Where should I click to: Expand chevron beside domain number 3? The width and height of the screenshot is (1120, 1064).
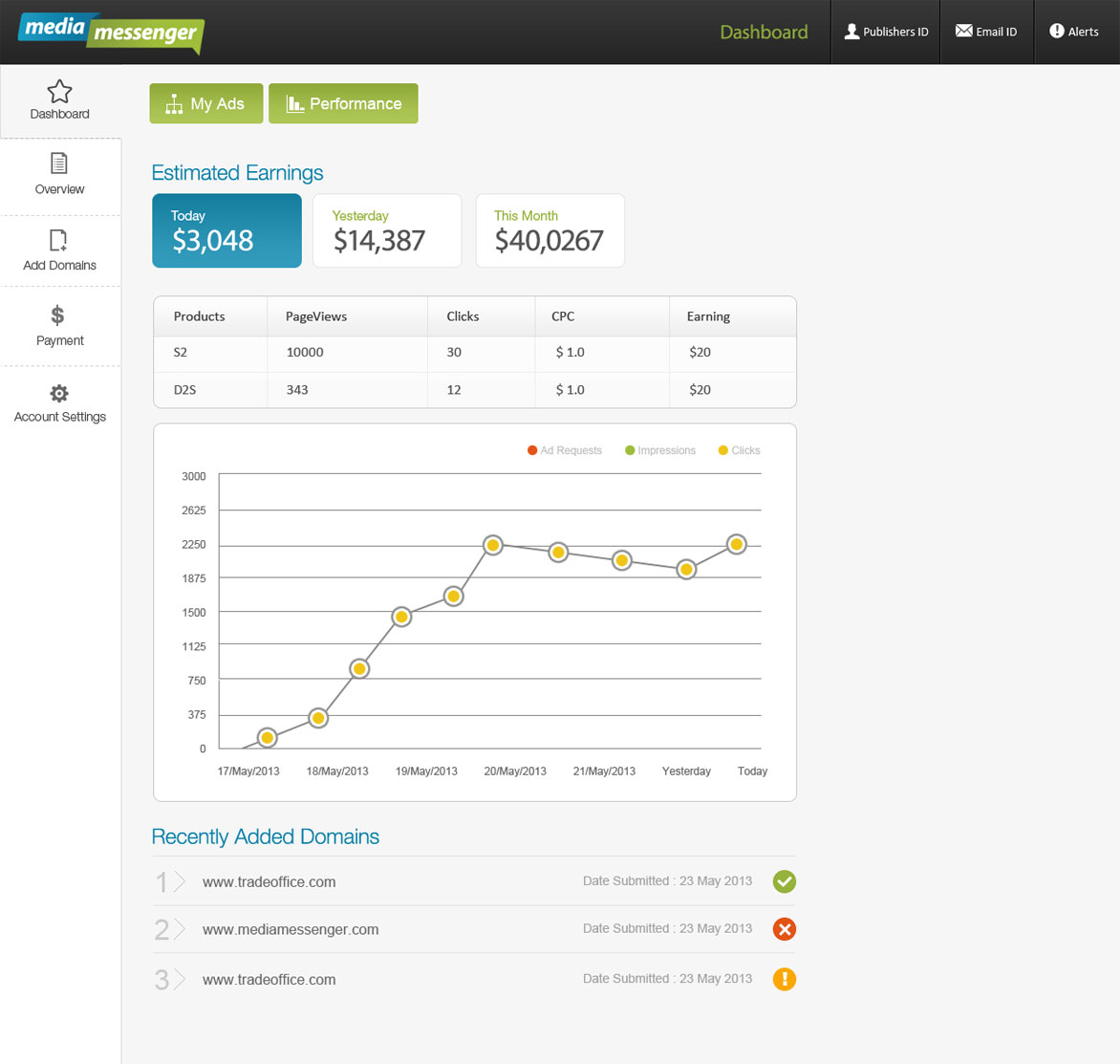tap(180, 979)
